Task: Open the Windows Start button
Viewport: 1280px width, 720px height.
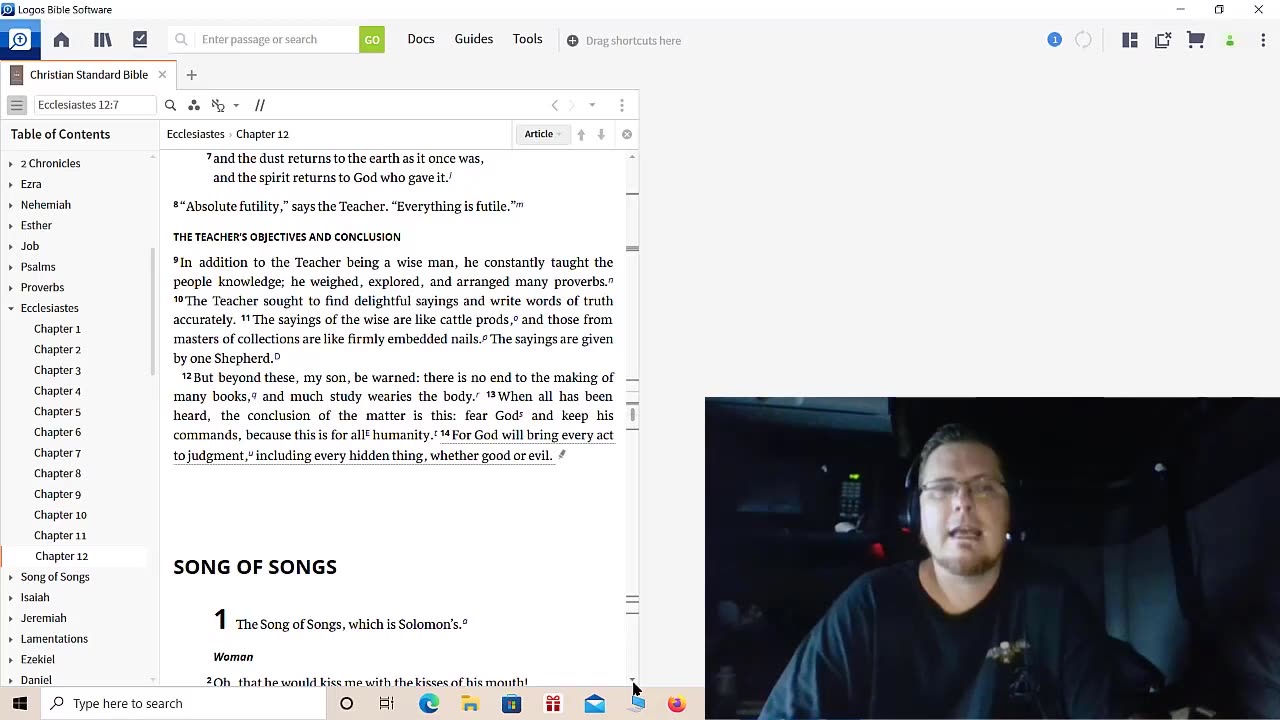Action: point(20,704)
